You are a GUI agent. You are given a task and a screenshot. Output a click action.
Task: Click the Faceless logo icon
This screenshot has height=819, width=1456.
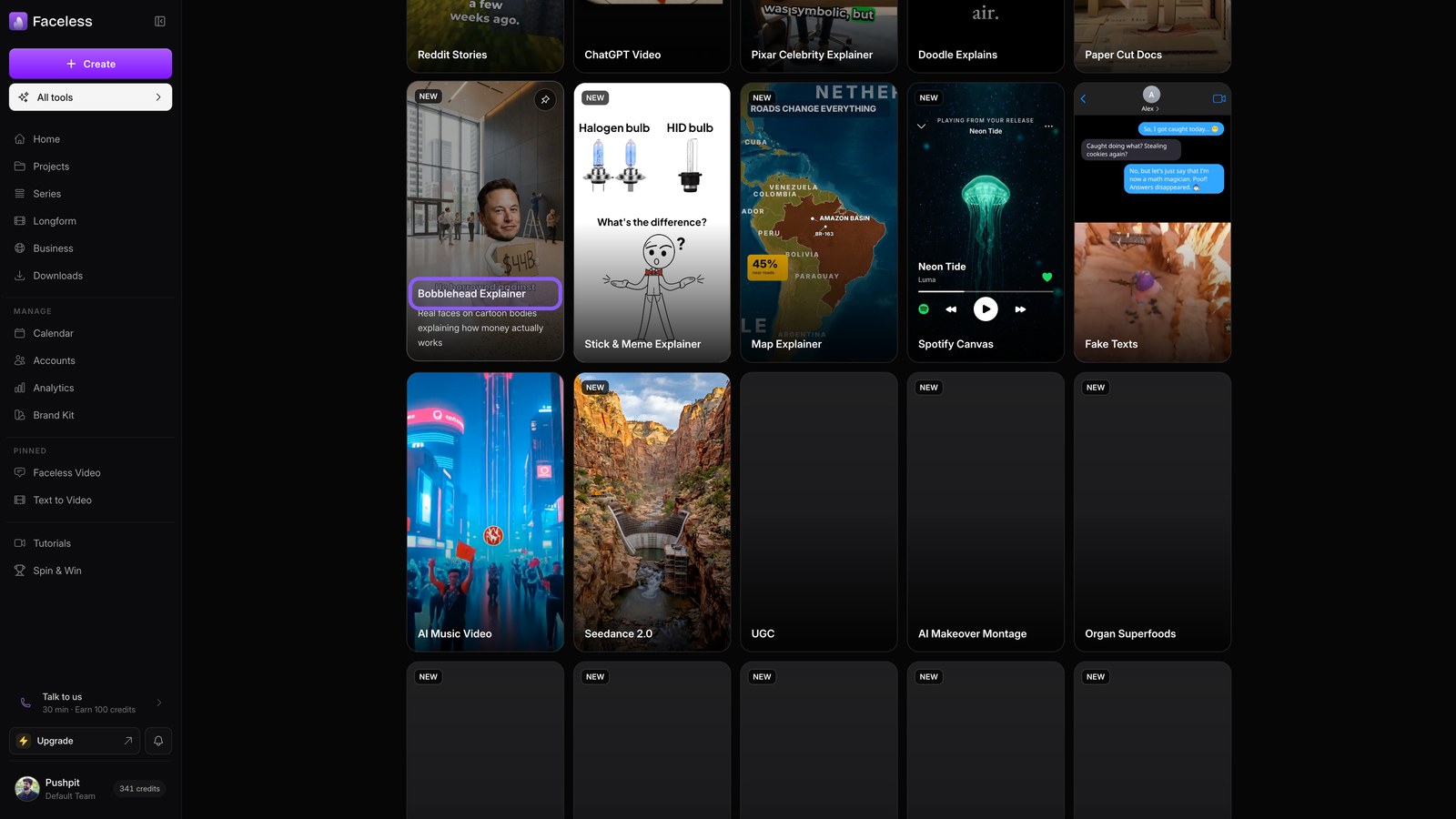[18, 21]
